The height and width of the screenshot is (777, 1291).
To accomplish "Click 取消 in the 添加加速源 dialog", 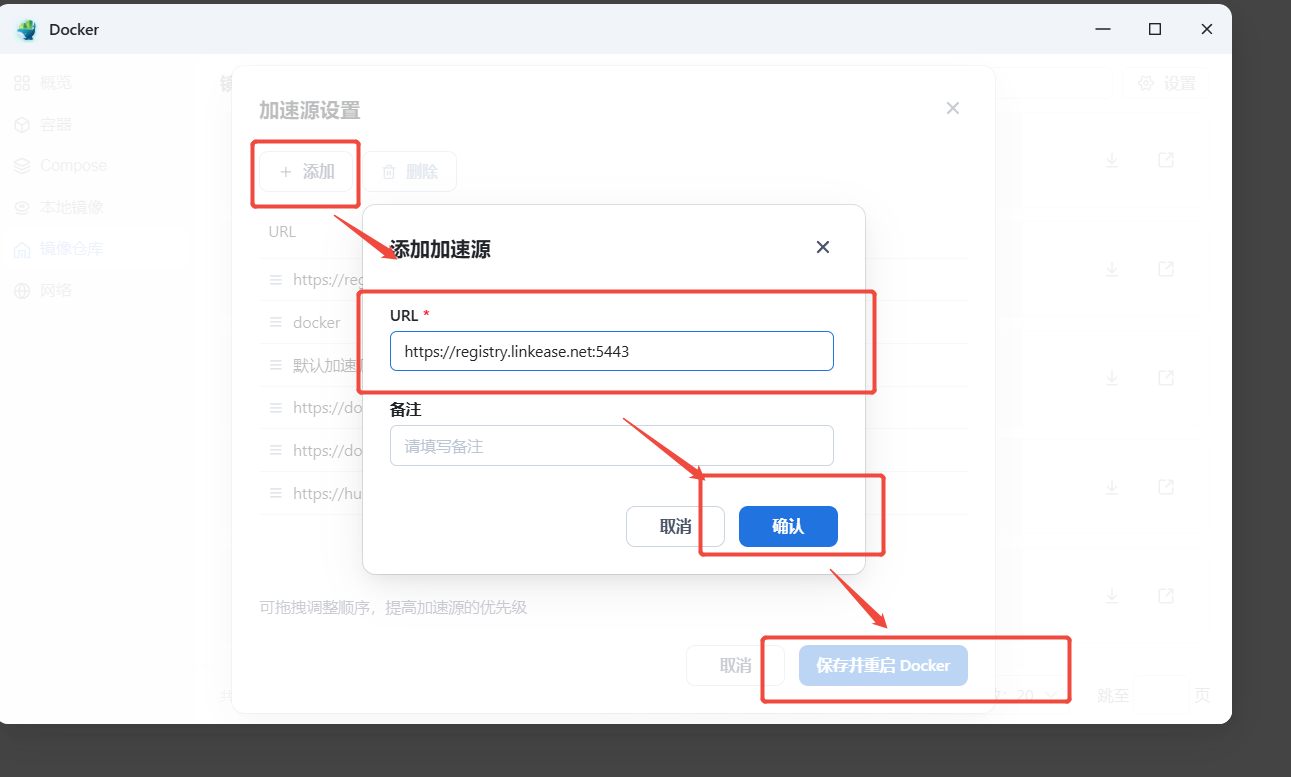I will click(x=675, y=526).
